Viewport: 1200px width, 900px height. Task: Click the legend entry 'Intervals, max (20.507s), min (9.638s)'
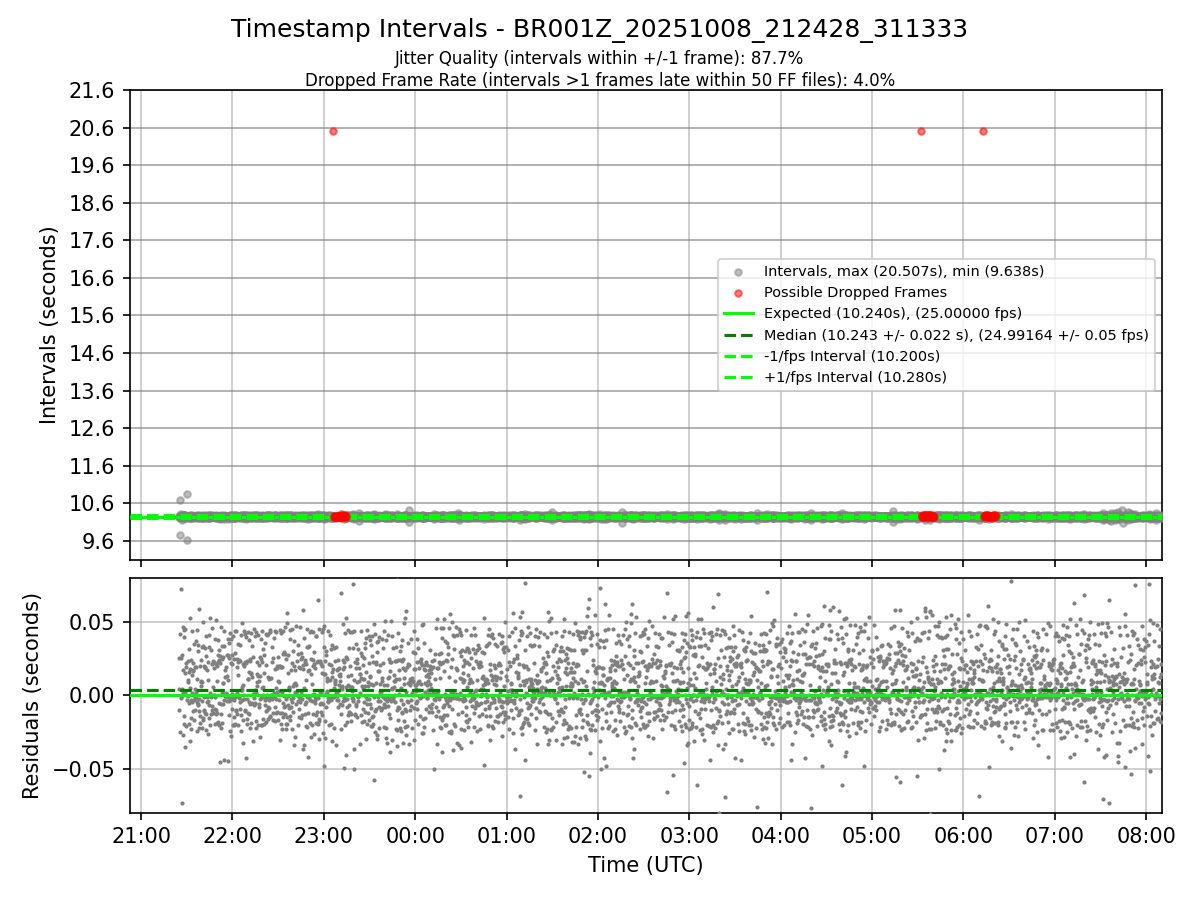pyautogui.click(x=904, y=271)
